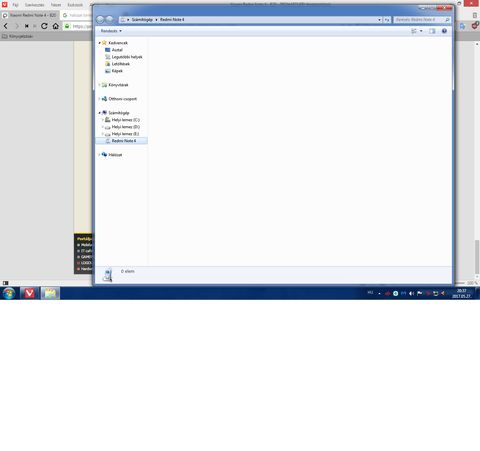Toggle the preview pane icon
Image resolution: width=480 pixels, height=451 pixels.
432,31
